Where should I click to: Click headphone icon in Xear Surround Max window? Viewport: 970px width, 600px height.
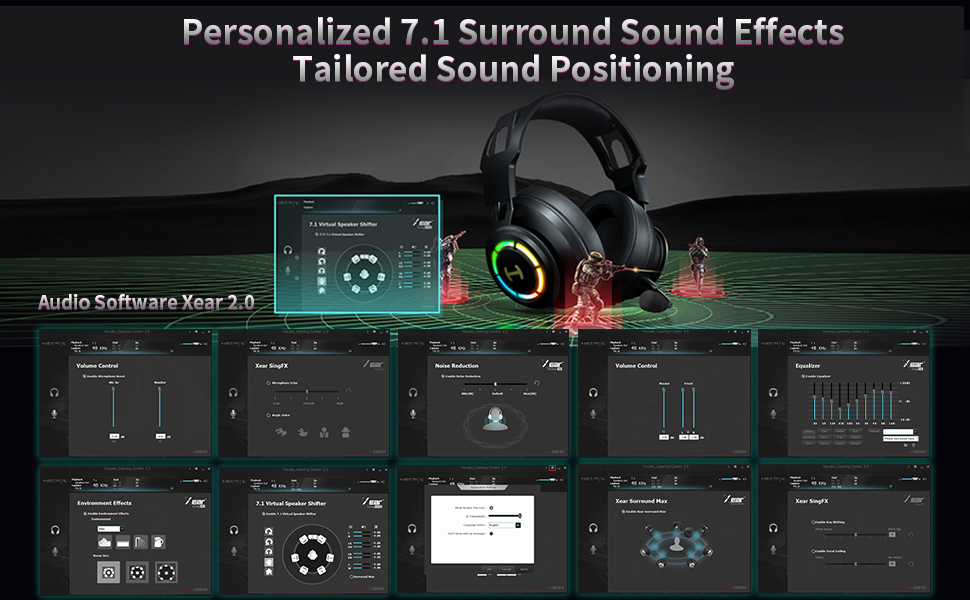[x=593, y=528]
